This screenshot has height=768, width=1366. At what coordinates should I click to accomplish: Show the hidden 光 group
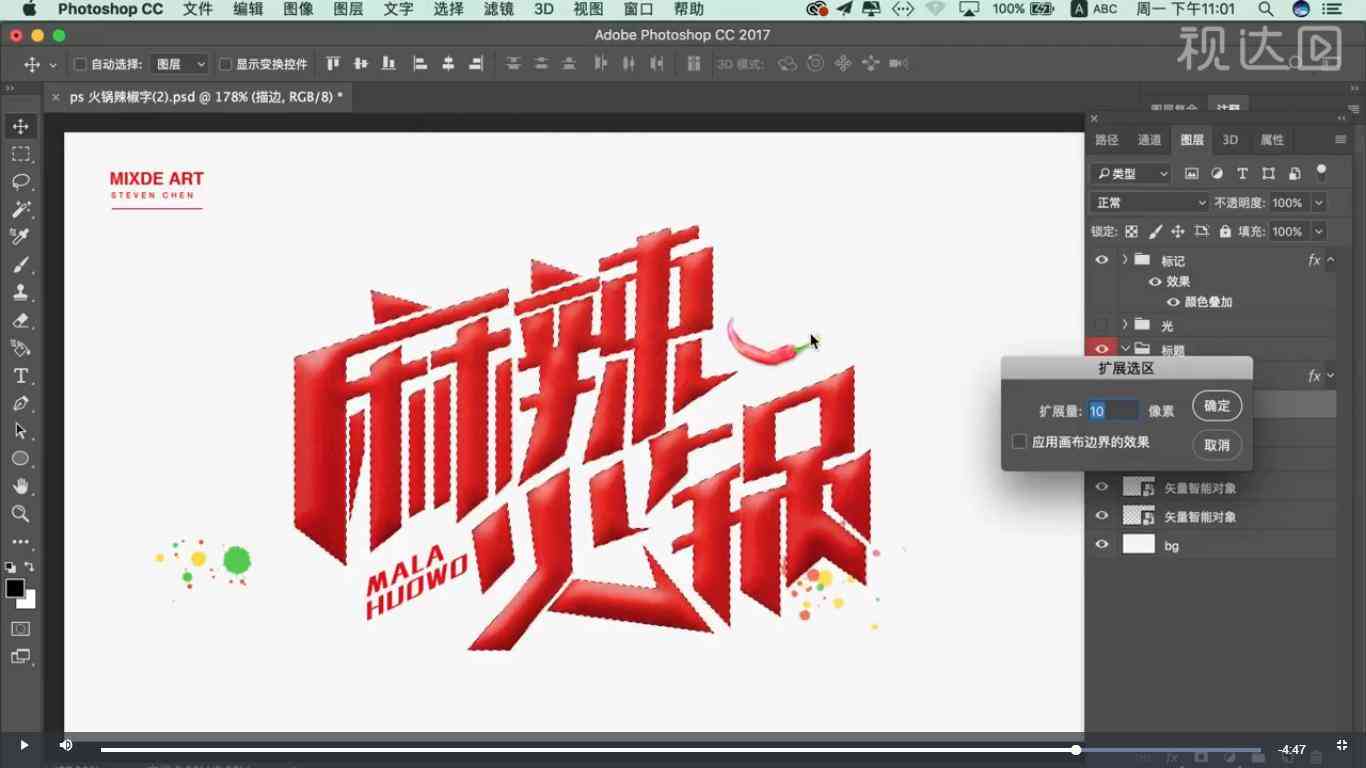coord(1101,325)
